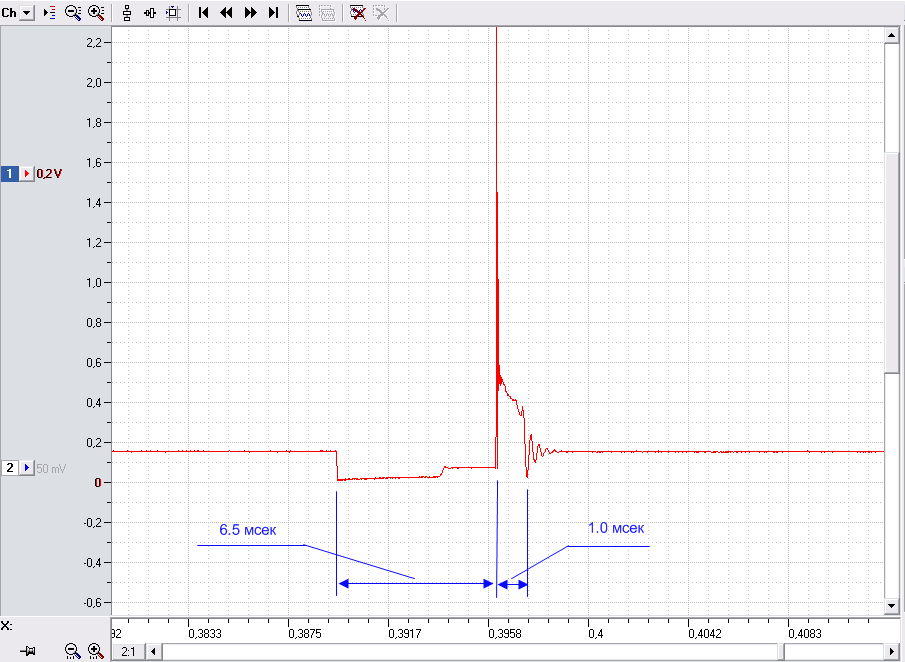
Task: Click the greyed-out waveform window icon
Action: (x=327, y=13)
